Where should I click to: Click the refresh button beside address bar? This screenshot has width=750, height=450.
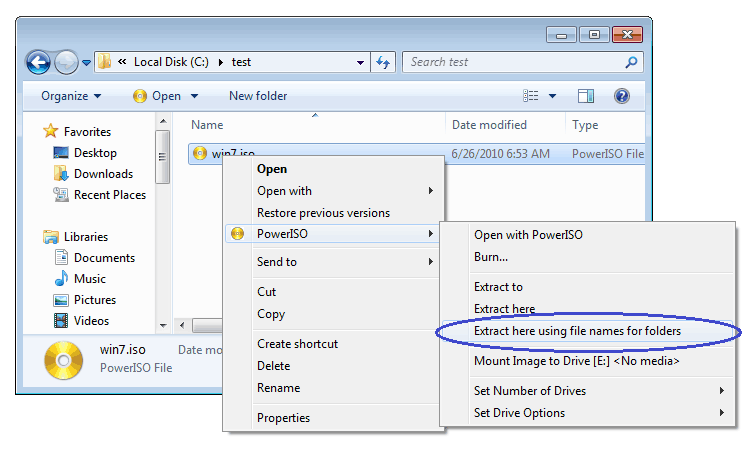[383, 62]
